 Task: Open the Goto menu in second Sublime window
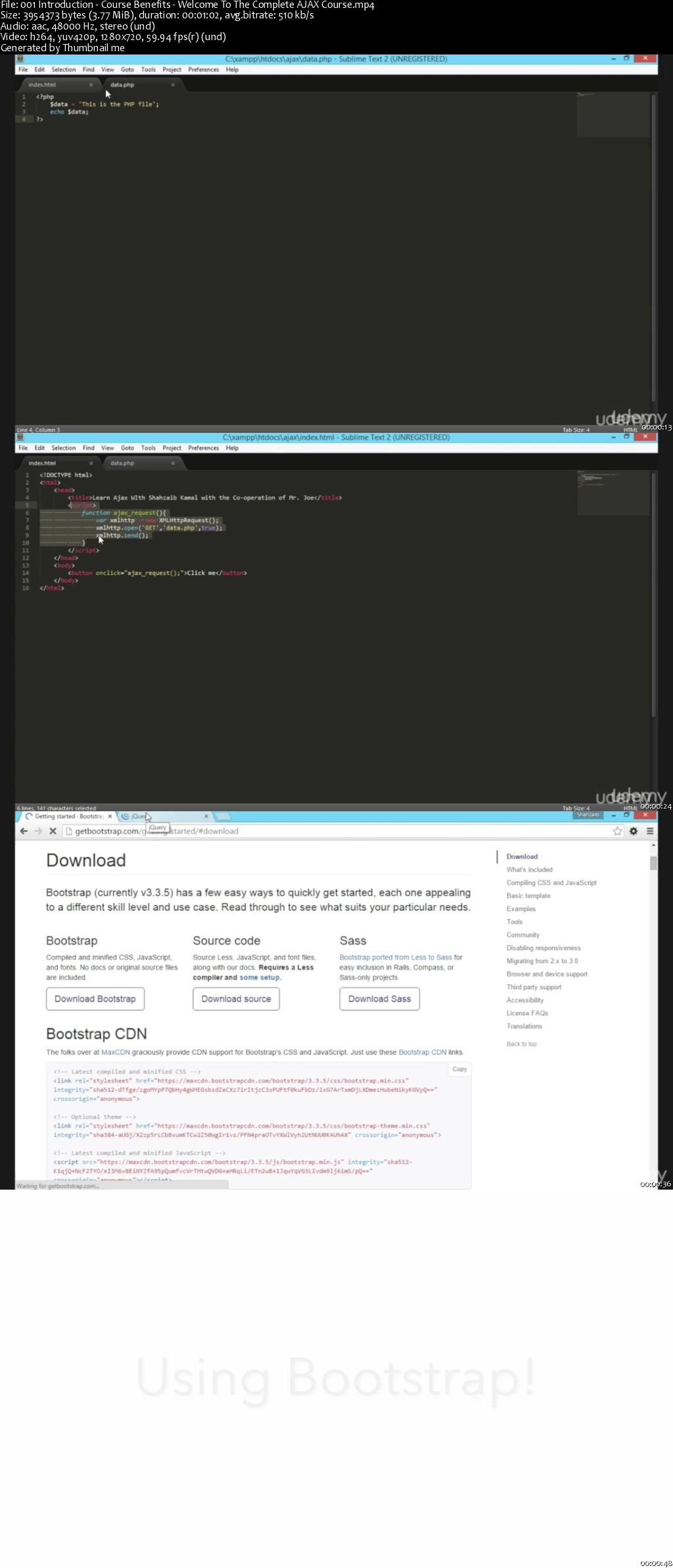[x=128, y=448]
